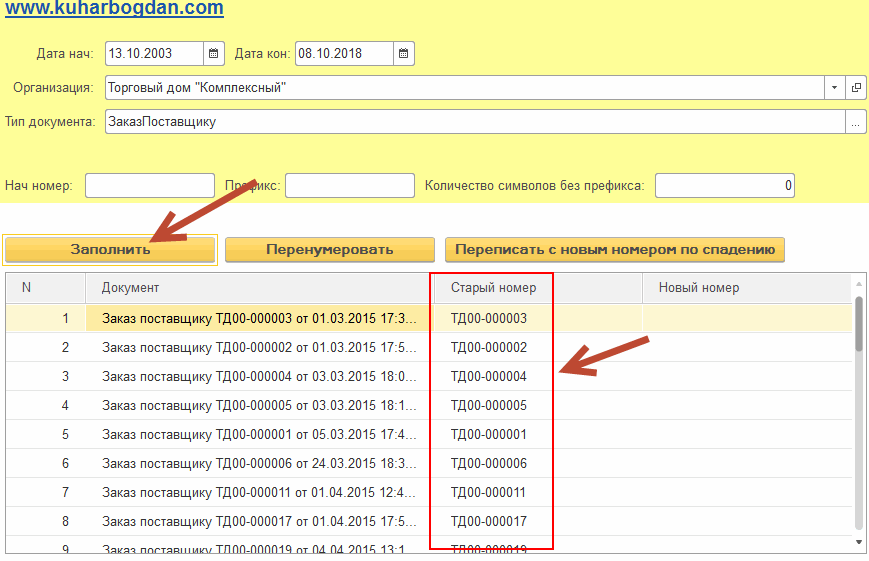Click the Перенумеровать button
The image size is (869, 561).
point(329,249)
